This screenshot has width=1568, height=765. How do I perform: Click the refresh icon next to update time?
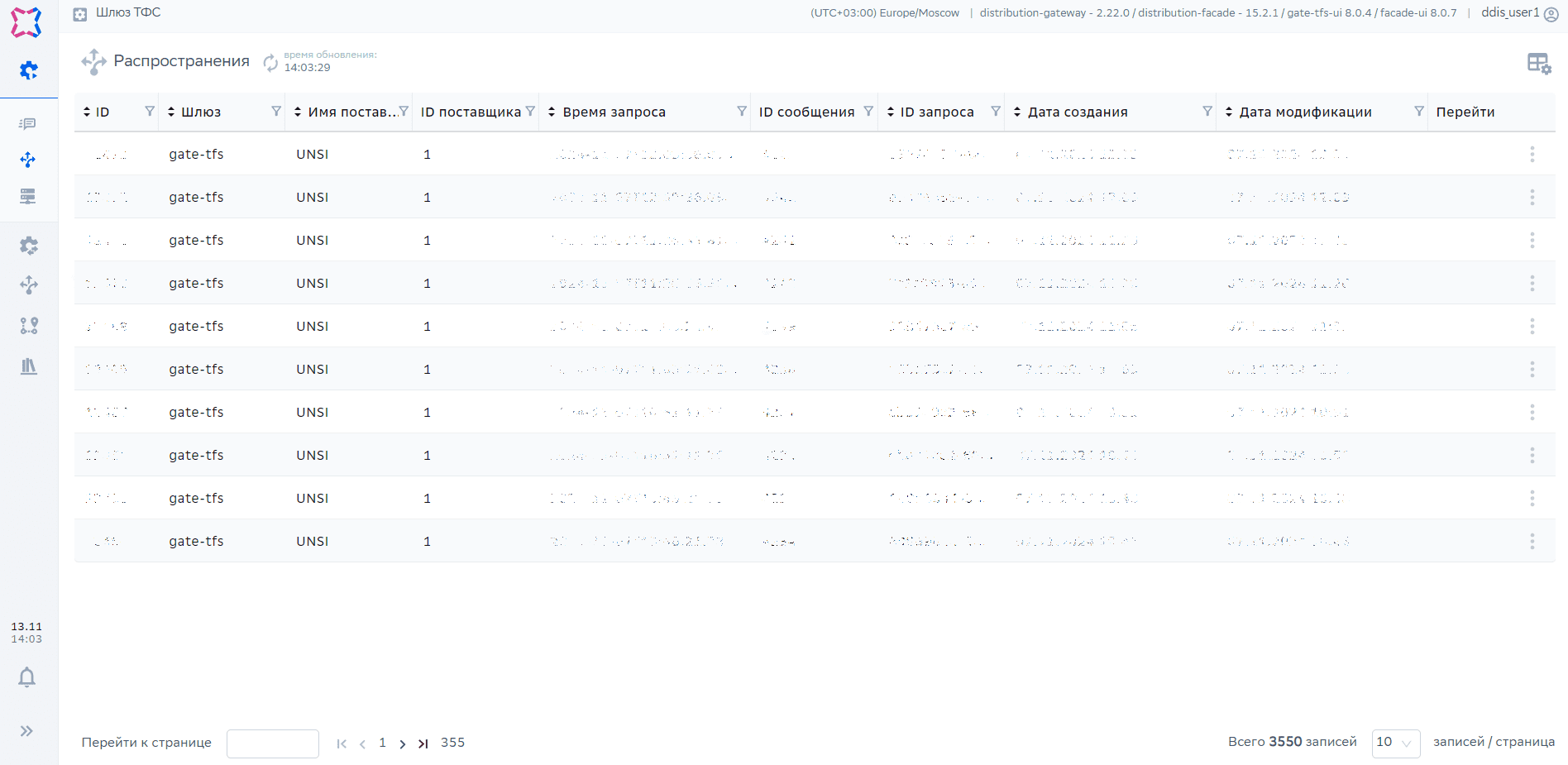pos(270,62)
